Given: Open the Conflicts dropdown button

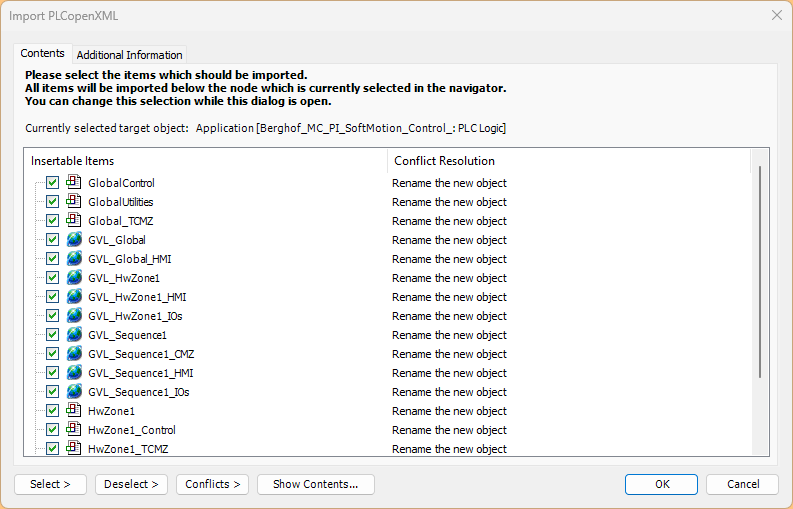Looking at the screenshot, I should click(212, 484).
